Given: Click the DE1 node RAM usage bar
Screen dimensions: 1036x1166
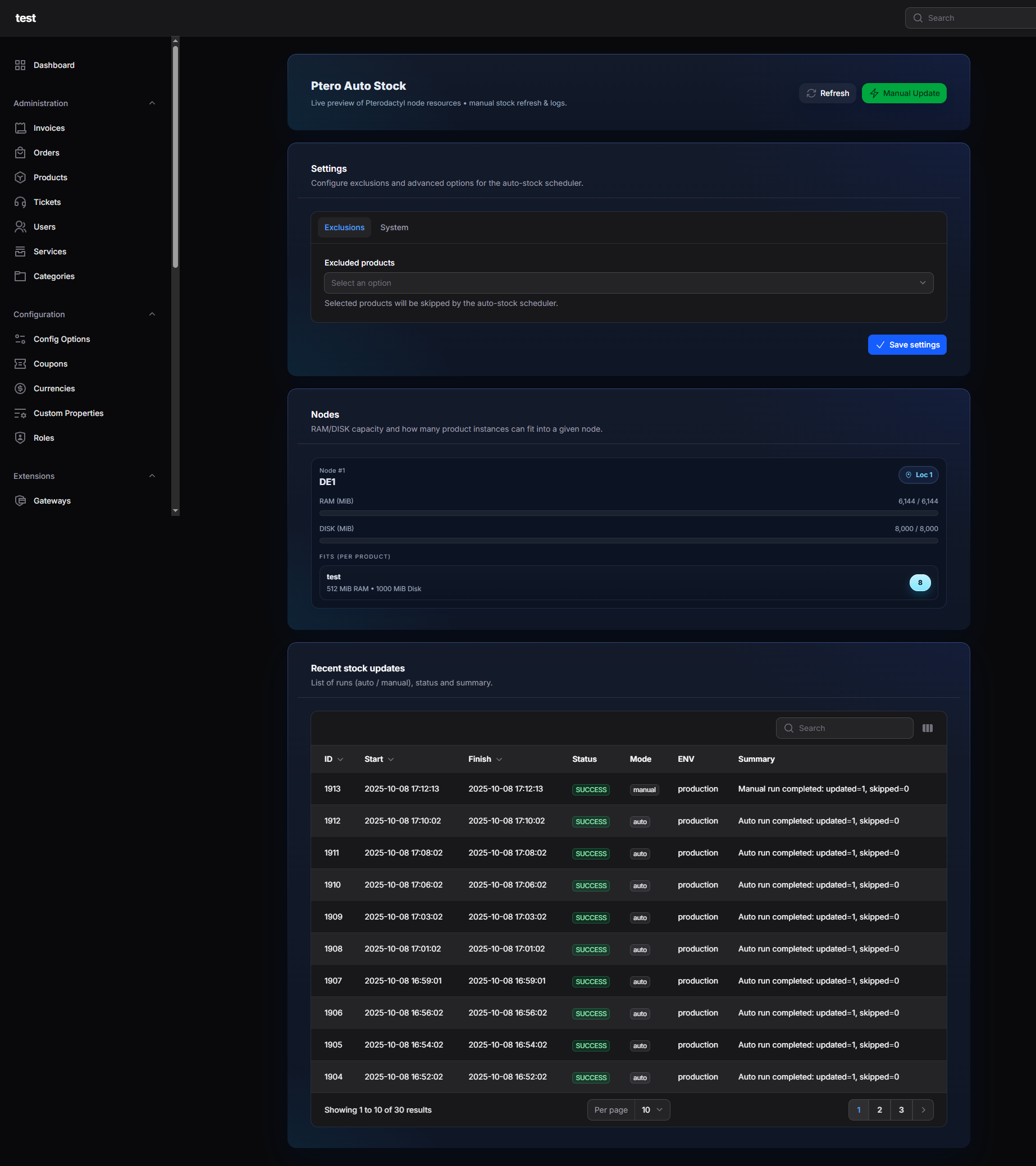Looking at the screenshot, I should (628, 514).
